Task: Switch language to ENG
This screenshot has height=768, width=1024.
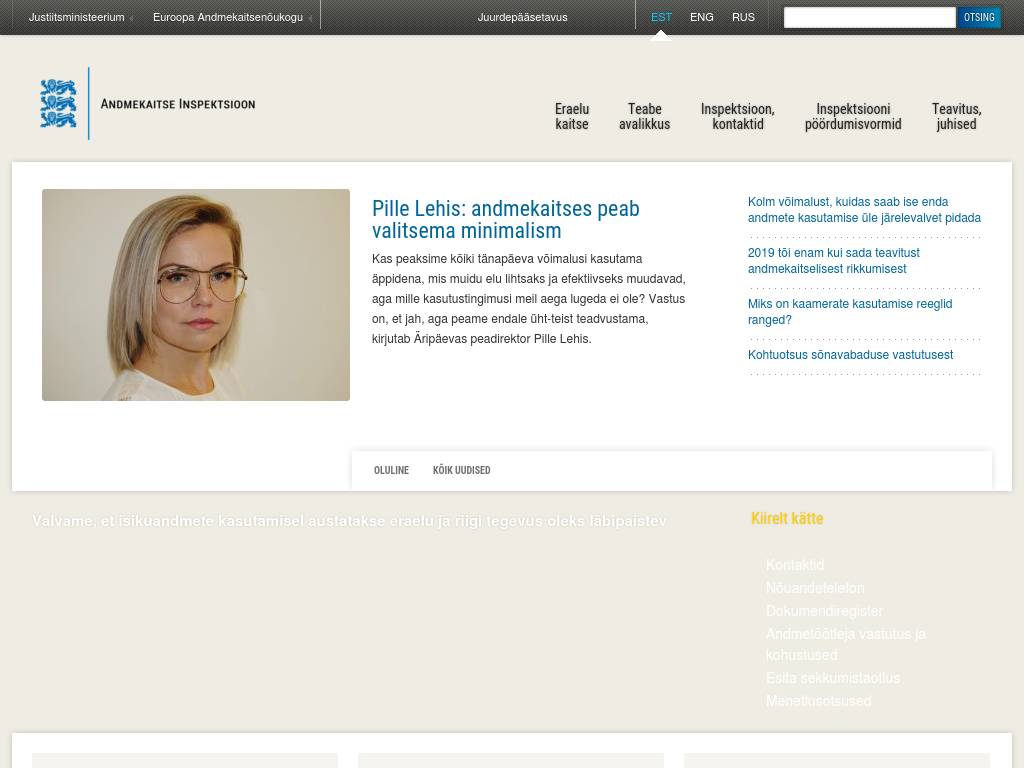Action: 701,18
